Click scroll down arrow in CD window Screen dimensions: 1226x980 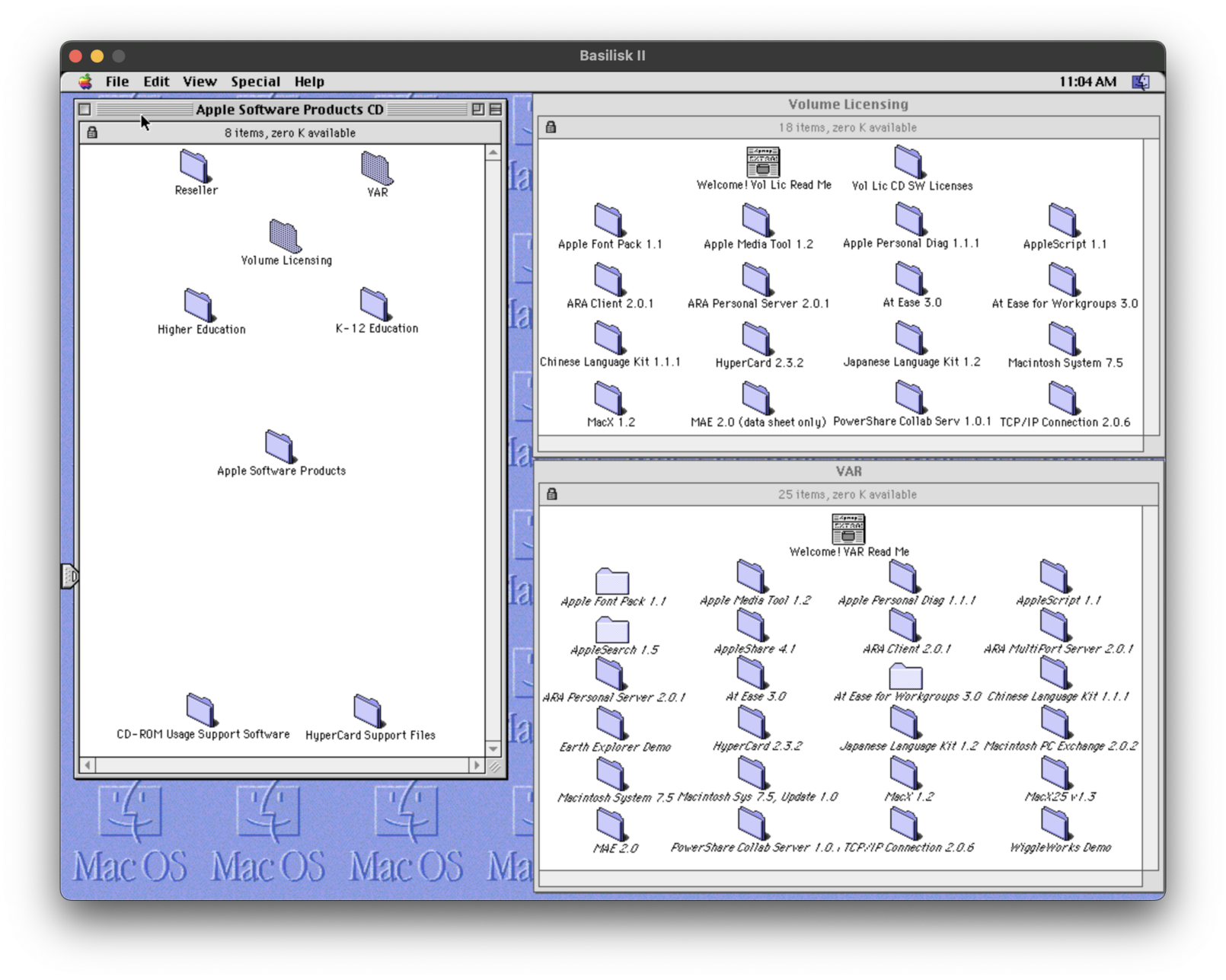click(493, 749)
